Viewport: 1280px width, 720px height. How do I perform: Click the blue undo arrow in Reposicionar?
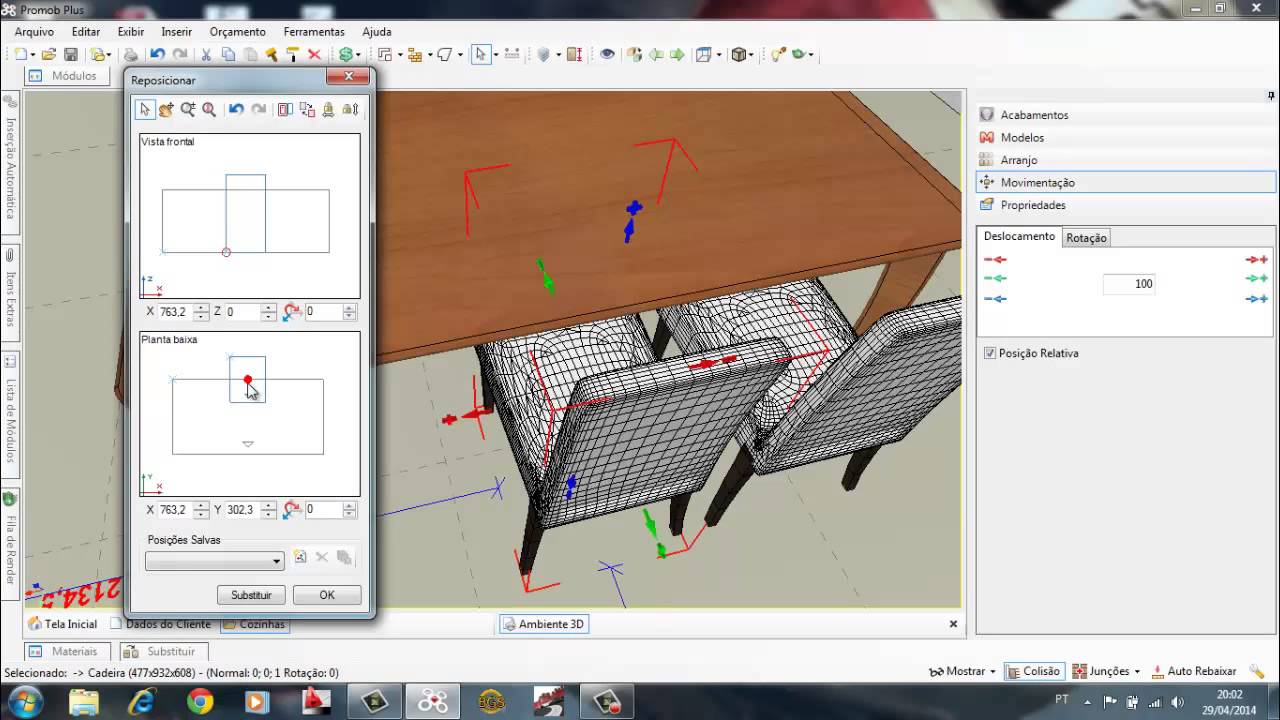(236, 109)
